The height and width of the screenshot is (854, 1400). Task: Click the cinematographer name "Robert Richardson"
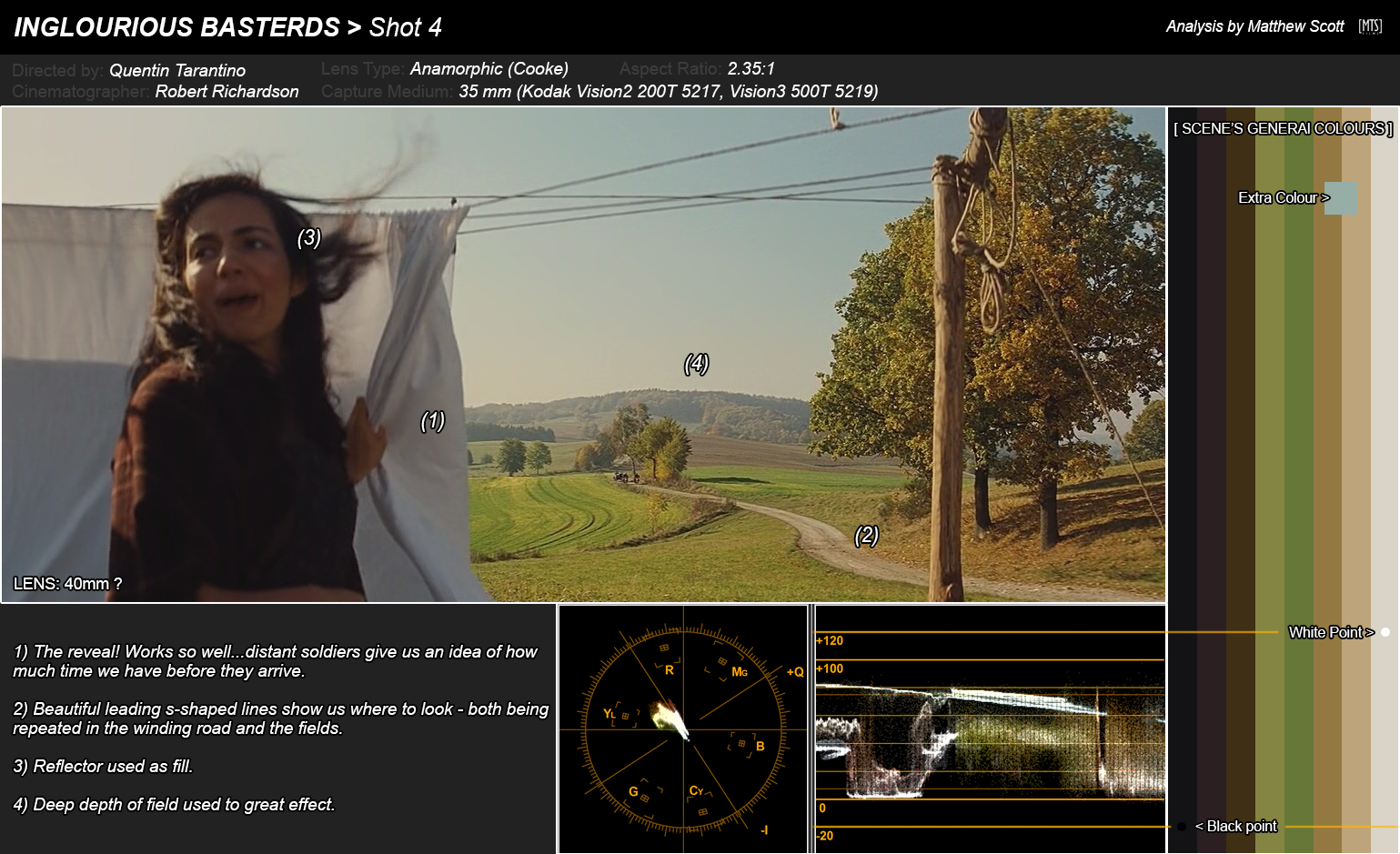point(227,91)
